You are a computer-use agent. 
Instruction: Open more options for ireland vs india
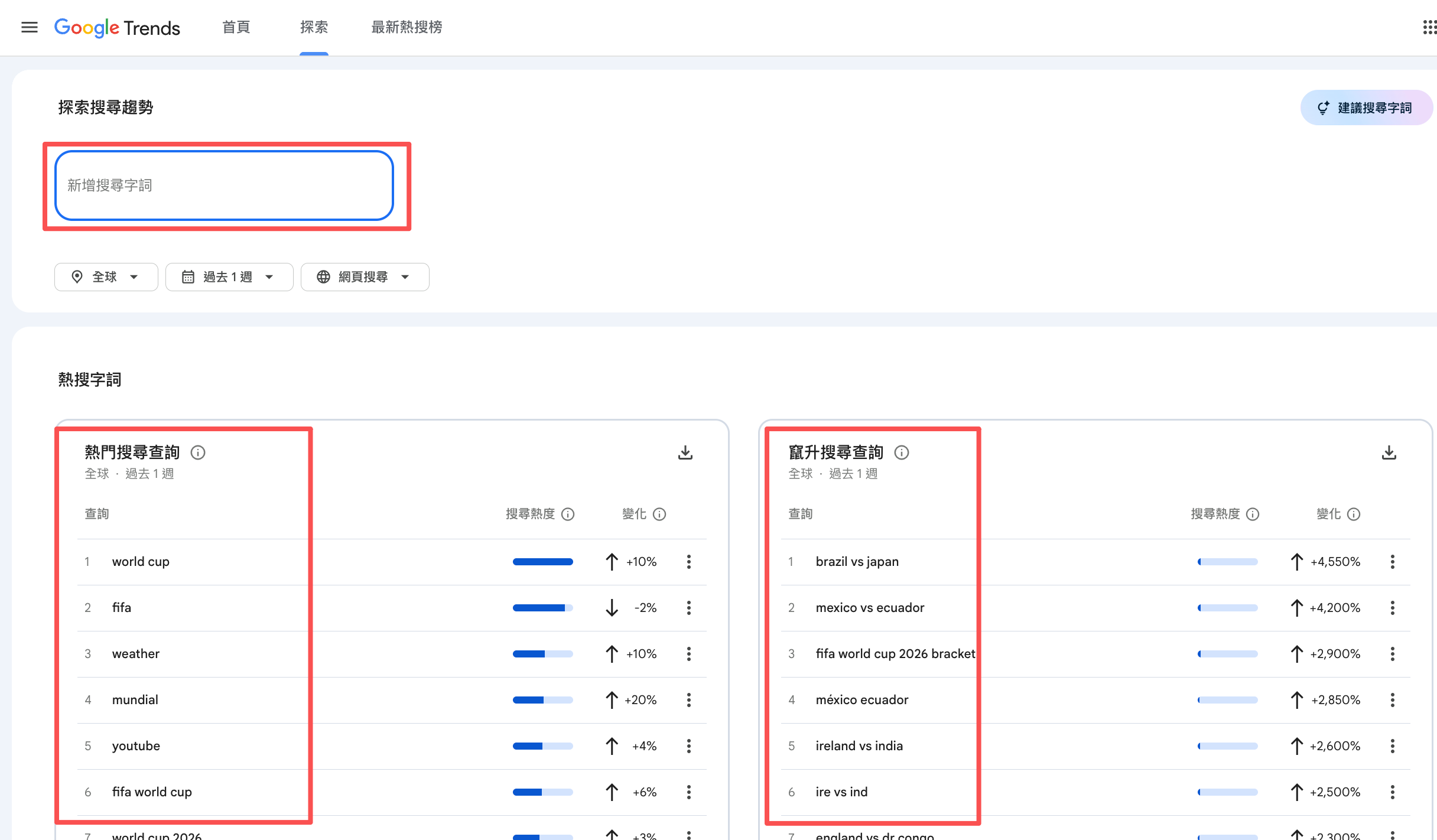(x=1393, y=746)
